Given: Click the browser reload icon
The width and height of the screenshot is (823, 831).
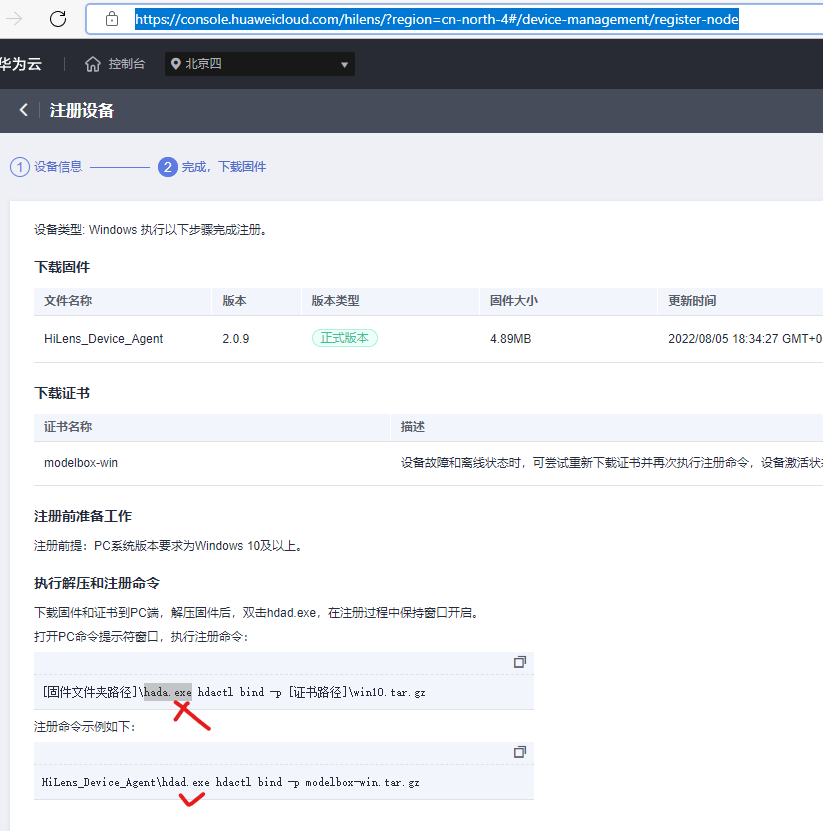Looking at the screenshot, I should [58, 19].
